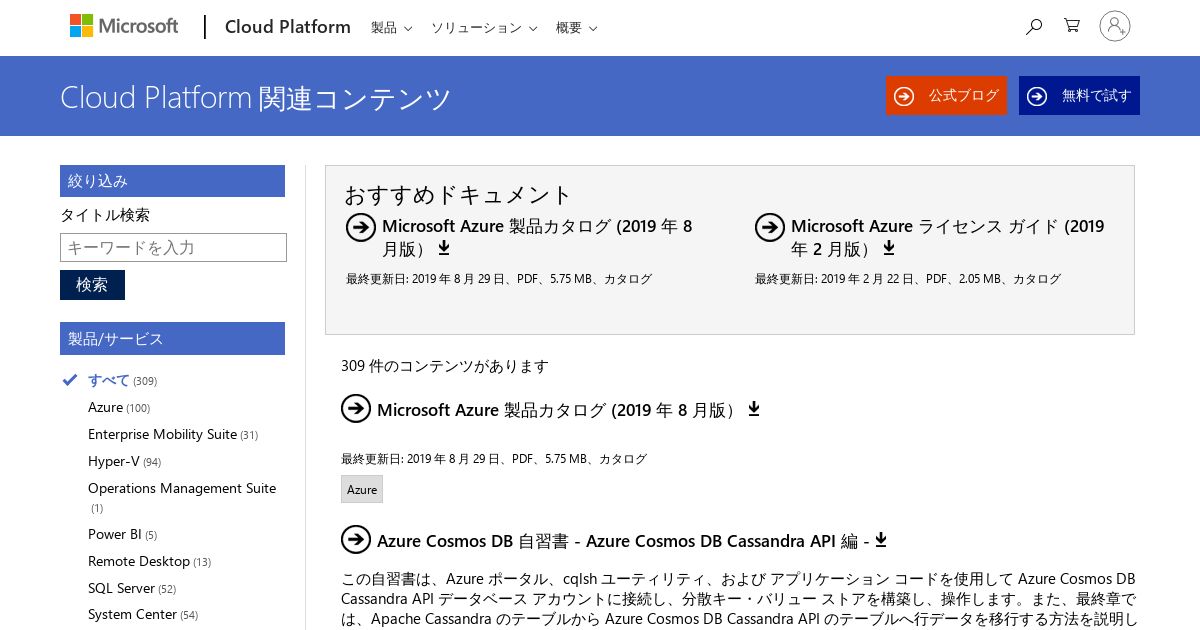Open list Microsoft Azure 製品カタログ title

click(x=559, y=410)
